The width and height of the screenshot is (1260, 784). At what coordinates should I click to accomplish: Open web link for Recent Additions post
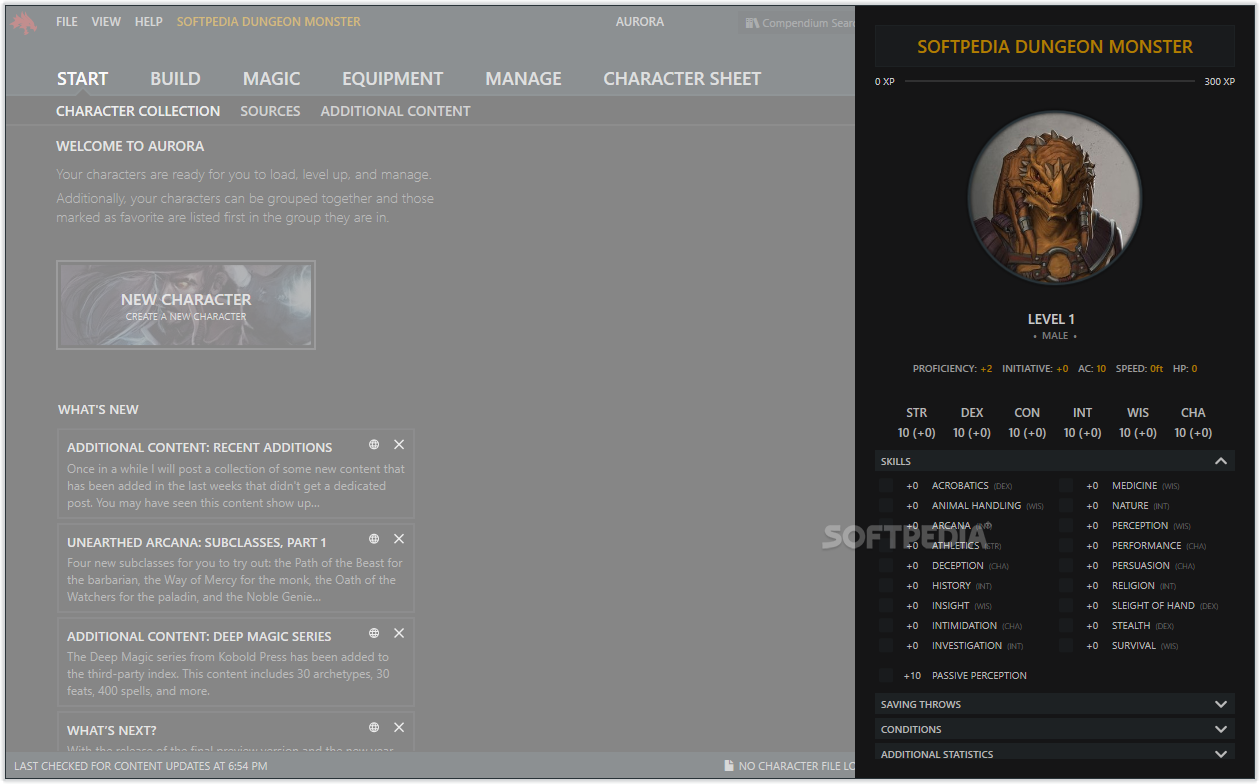point(374,445)
